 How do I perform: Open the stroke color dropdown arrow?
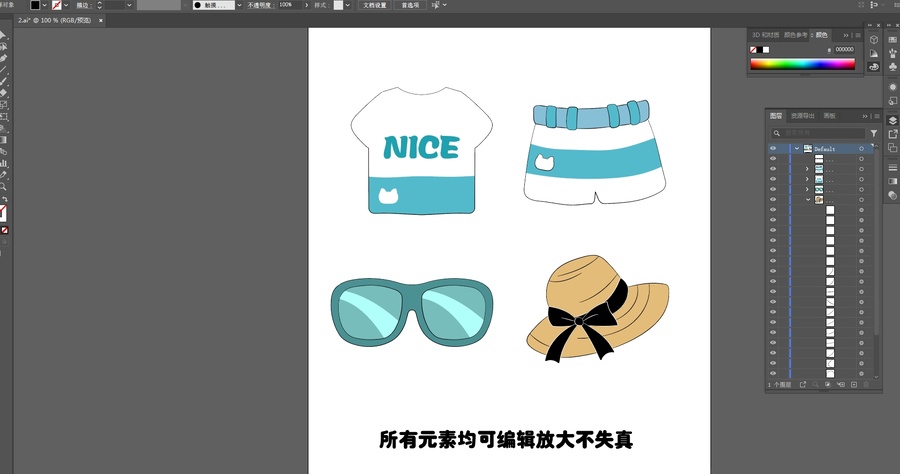(66, 5)
